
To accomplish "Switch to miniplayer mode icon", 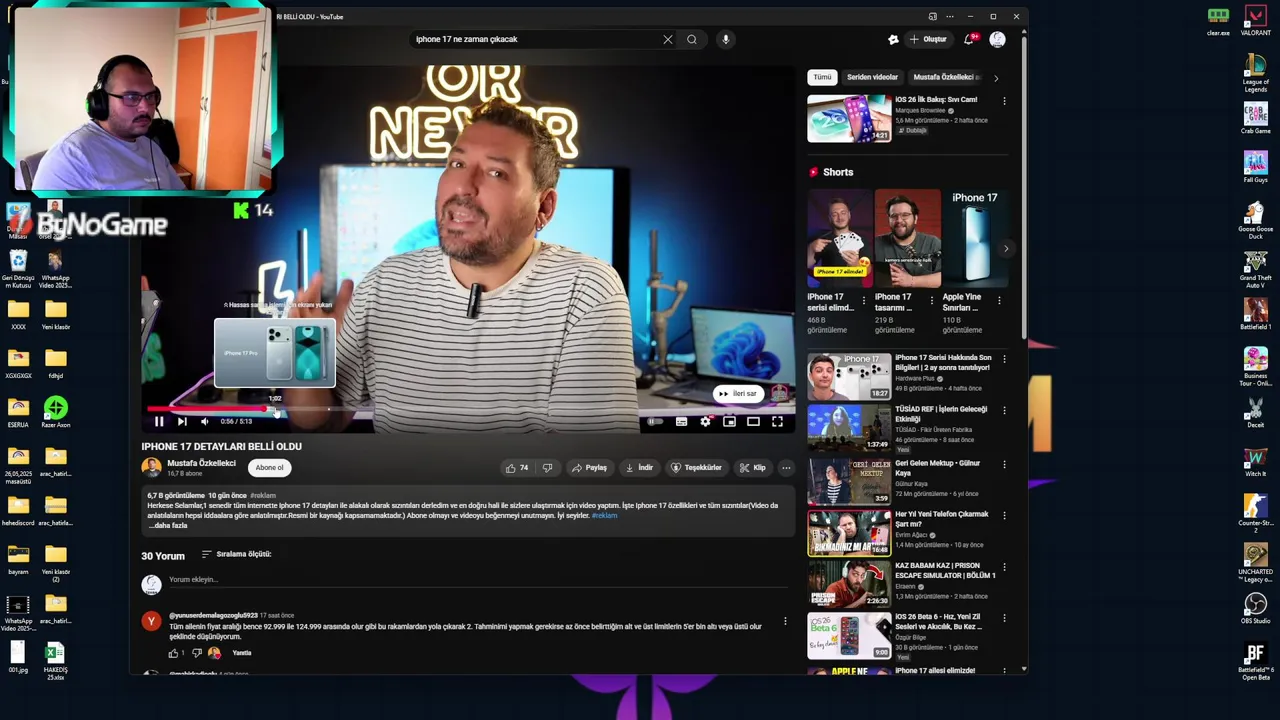I will point(729,422).
